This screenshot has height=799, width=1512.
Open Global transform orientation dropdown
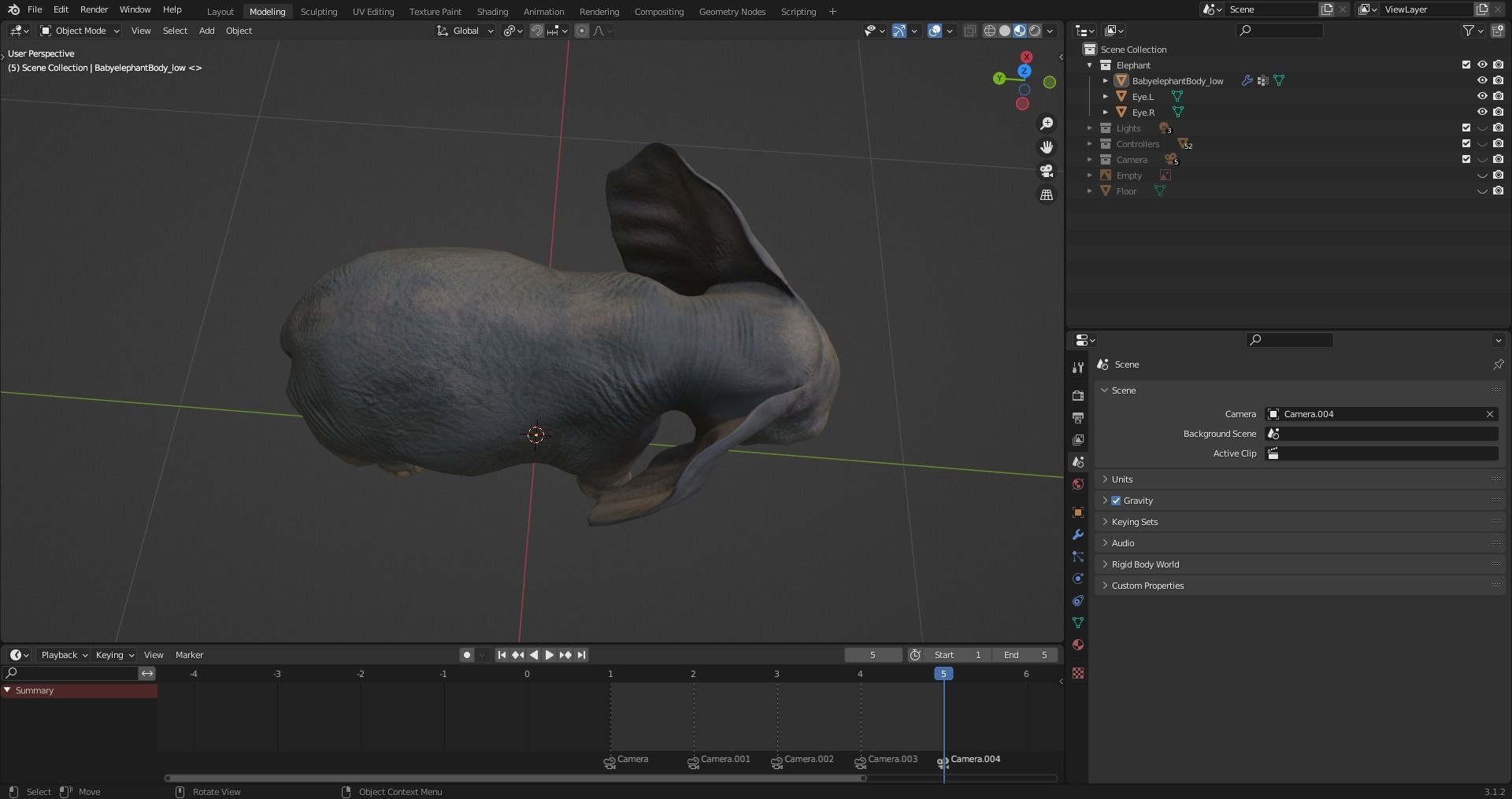(x=465, y=31)
